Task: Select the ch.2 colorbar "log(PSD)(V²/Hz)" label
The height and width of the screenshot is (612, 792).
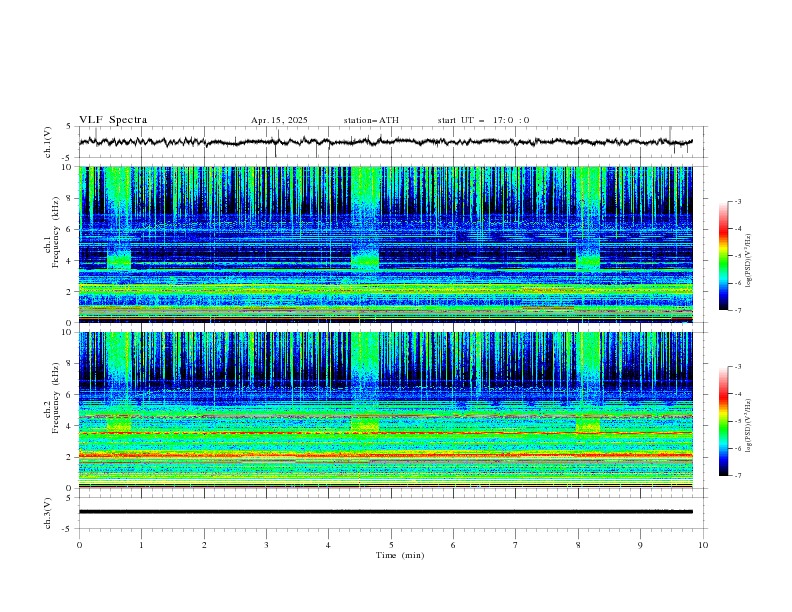Action: tap(749, 426)
